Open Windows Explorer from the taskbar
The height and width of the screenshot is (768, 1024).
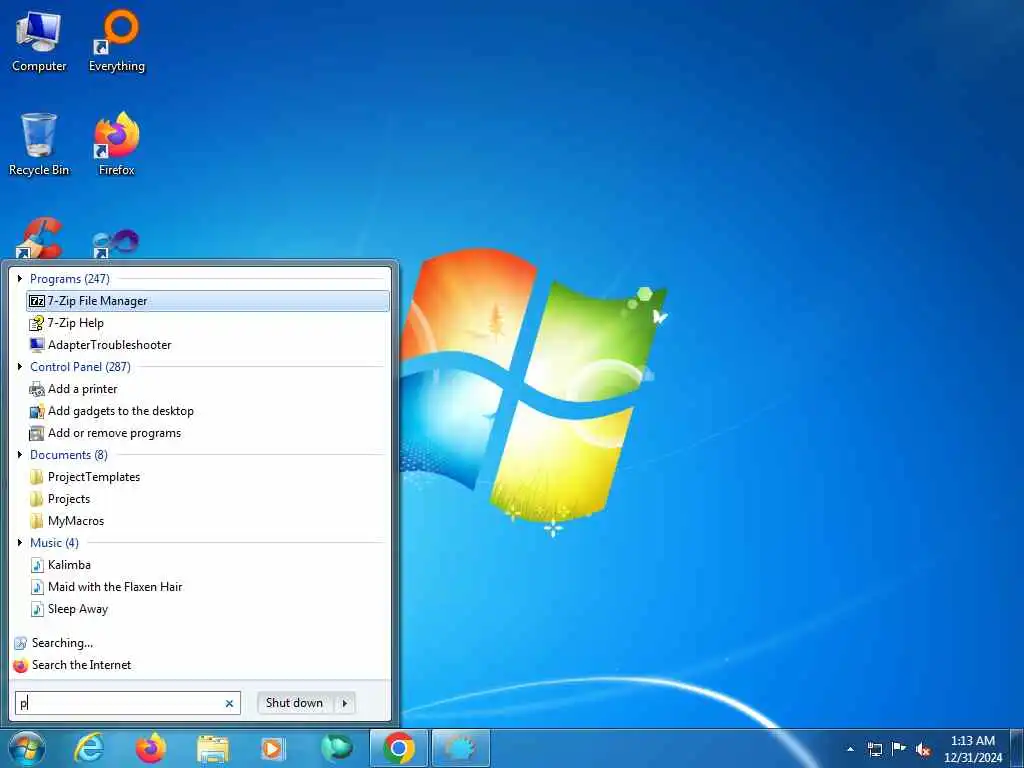coord(212,749)
